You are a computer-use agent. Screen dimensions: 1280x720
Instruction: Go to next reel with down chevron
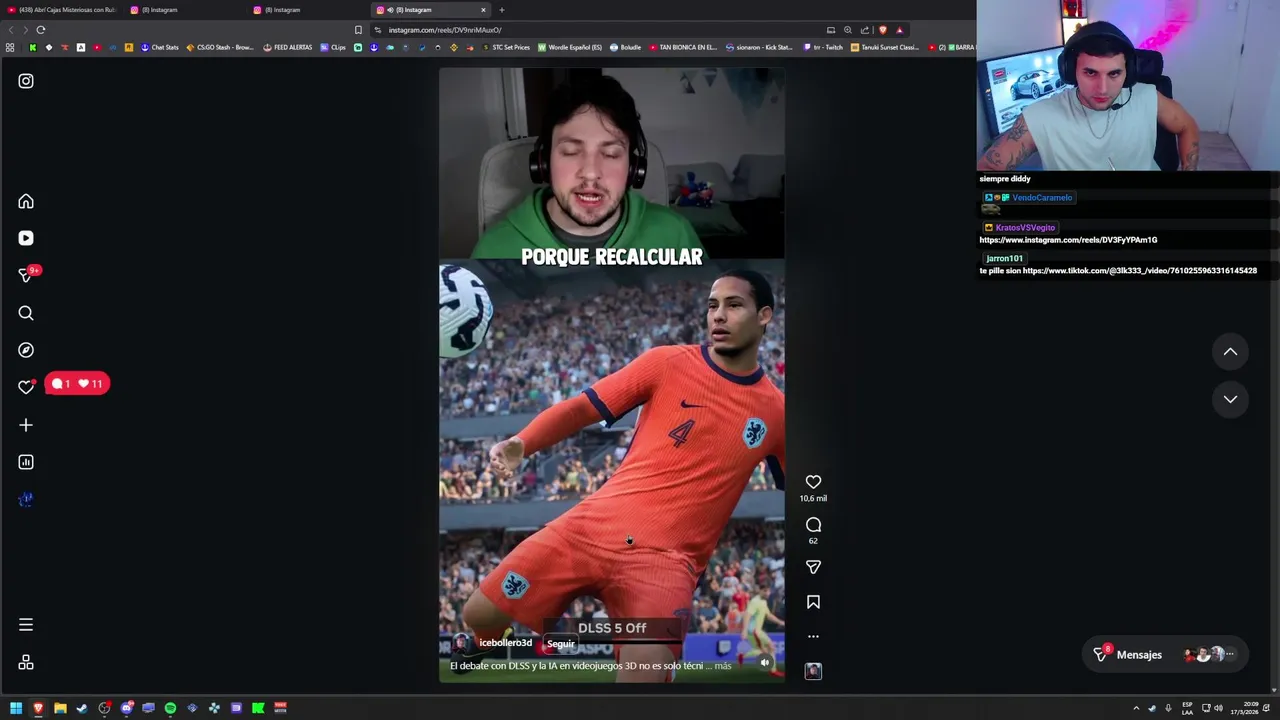click(x=1230, y=399)
